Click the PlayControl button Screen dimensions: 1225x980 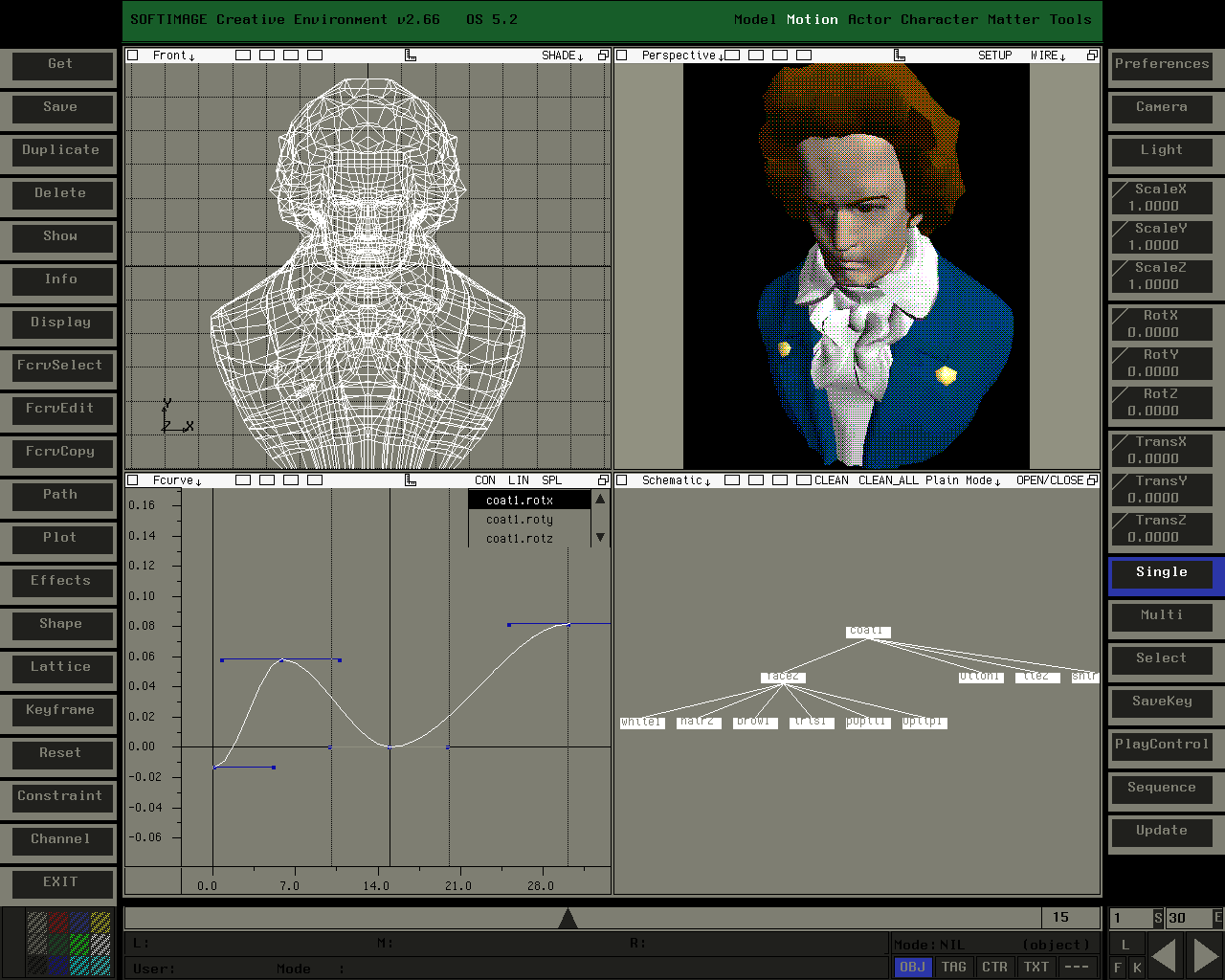[1162, 745]
